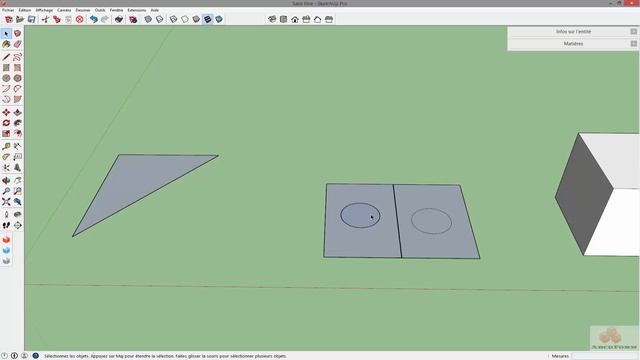Expand the Matières panel

573,44
